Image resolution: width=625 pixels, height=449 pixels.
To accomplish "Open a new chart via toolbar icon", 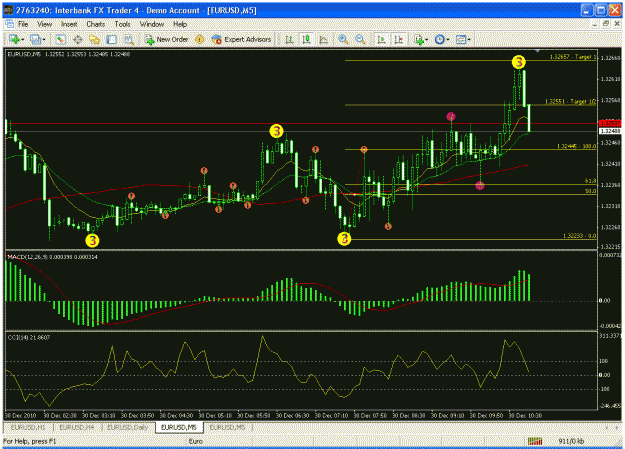I will click(14, 39).
